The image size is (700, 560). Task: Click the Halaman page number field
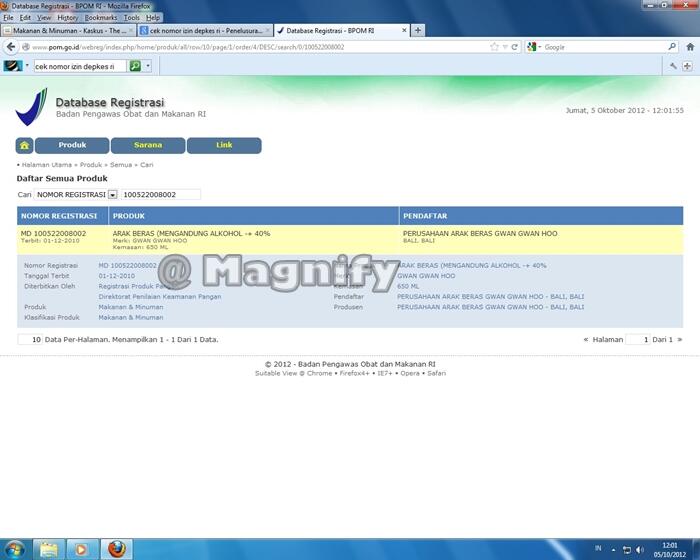click(x=638, y=339)
